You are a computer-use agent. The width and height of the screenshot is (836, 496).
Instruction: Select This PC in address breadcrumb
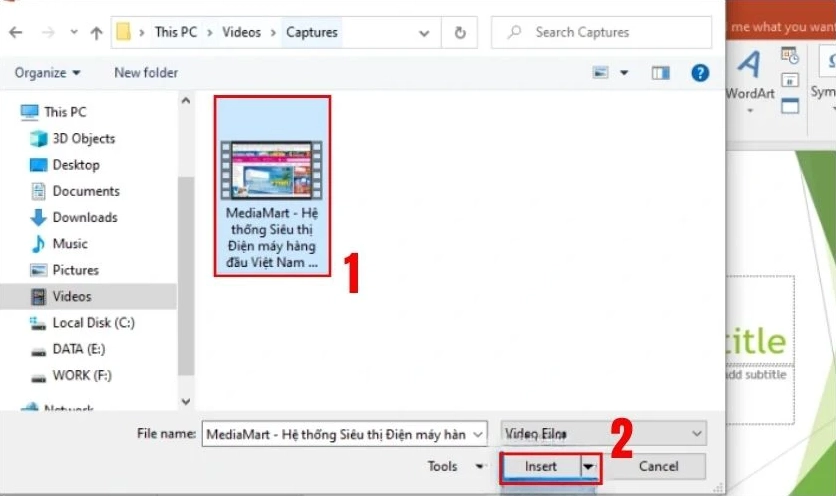click(x=176, y=33)
